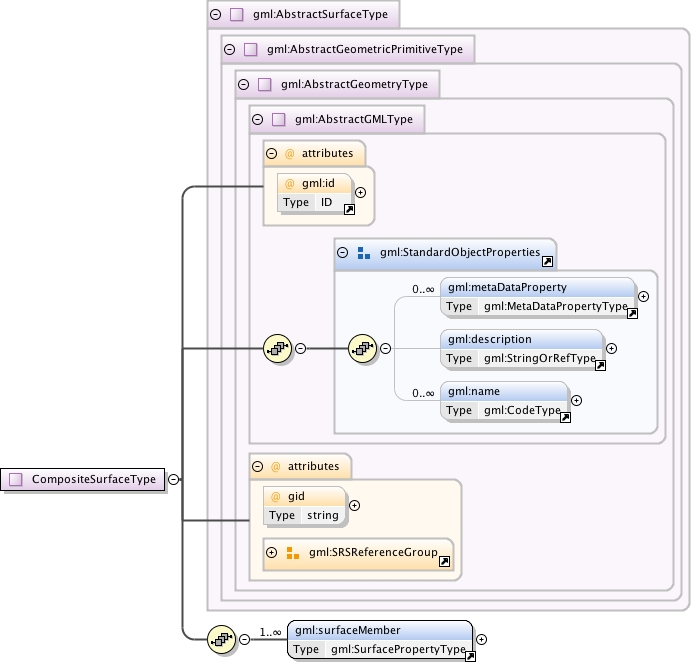Screen dimensions: 691x664
Task: Click the 1..∞ cardinality label of surfaceMember
Action: [270, 632]
